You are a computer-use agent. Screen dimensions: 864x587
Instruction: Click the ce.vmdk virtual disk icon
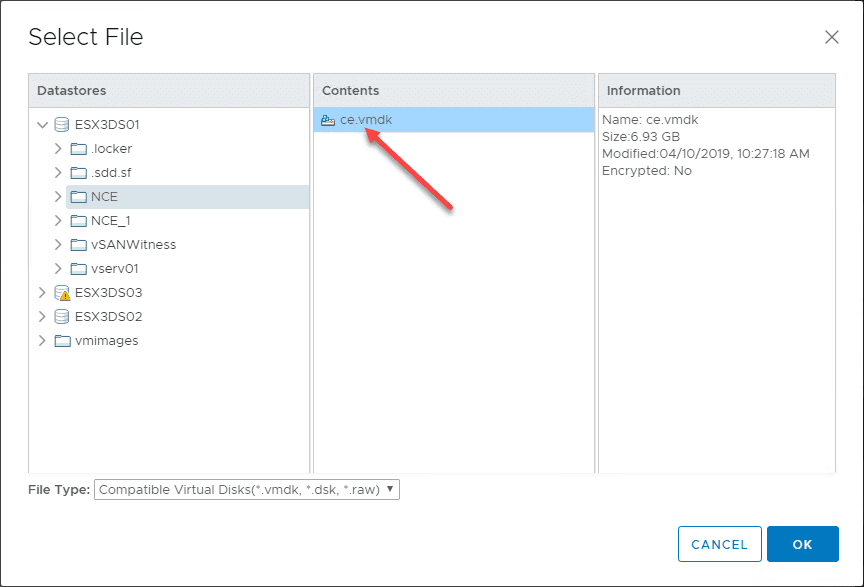pyautogui.click(x=328, y=120)
